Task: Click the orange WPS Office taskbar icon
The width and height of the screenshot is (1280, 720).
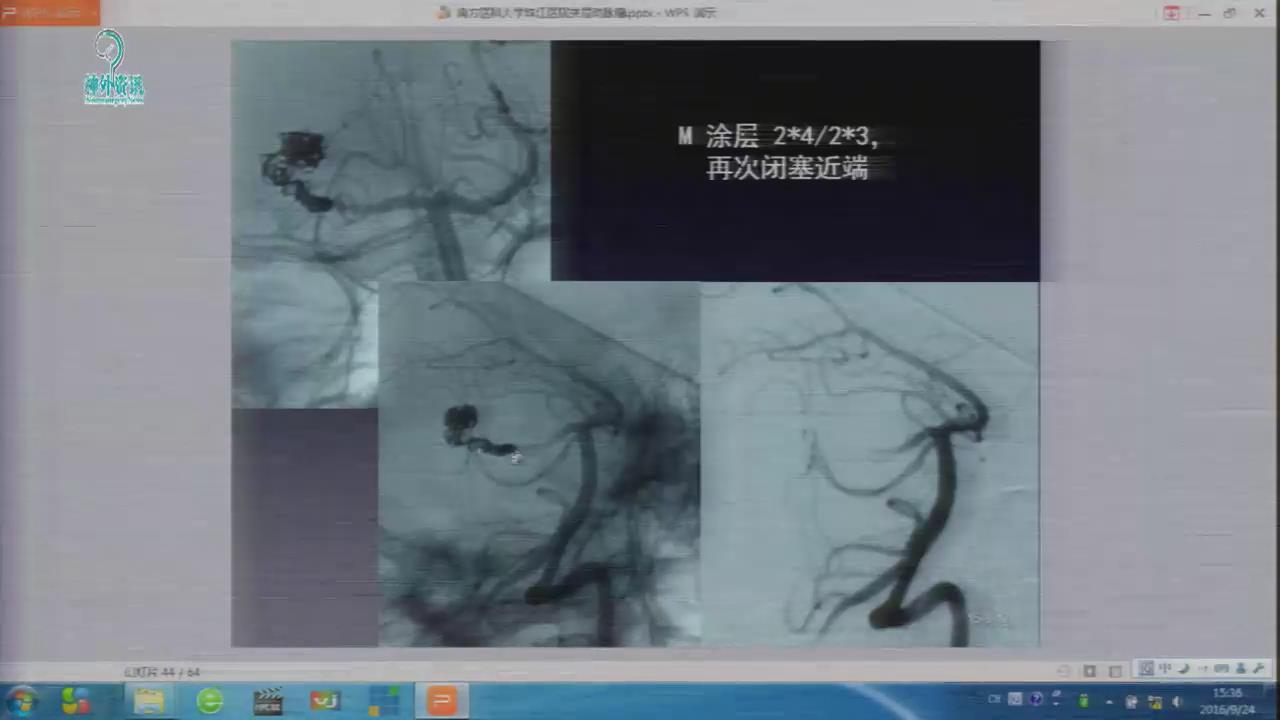Action: pos(442,700)
